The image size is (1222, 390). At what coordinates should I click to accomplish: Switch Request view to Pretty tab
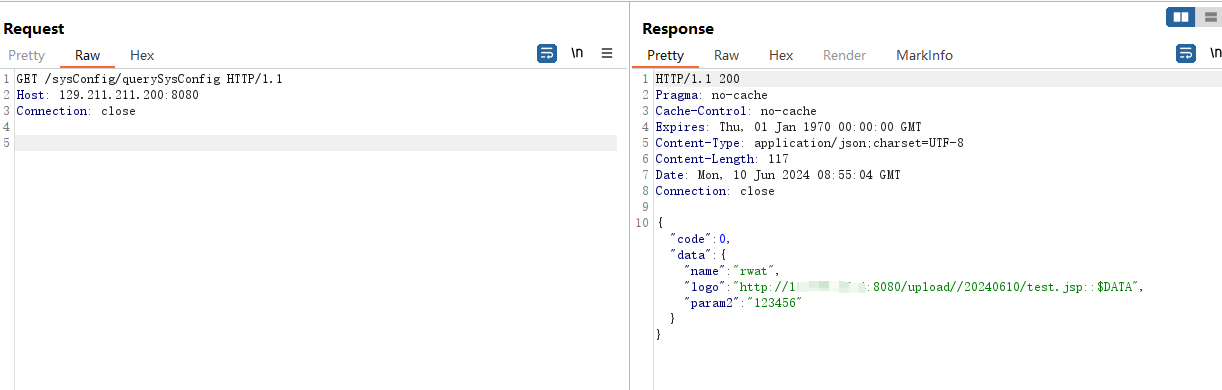click(27, 56)
